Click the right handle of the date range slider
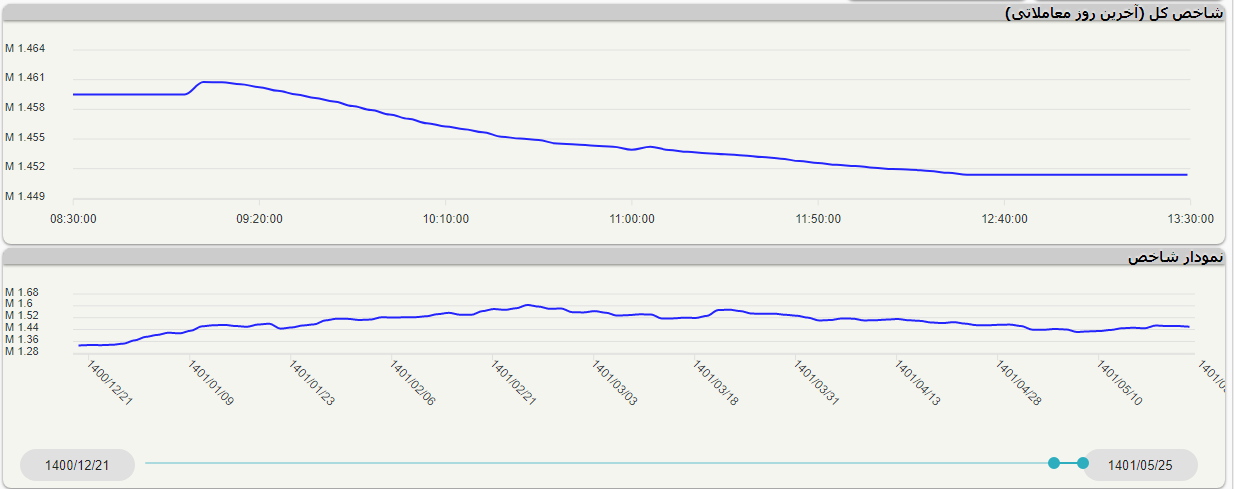Viewport: 1234px width, 489px height. 1082,463
